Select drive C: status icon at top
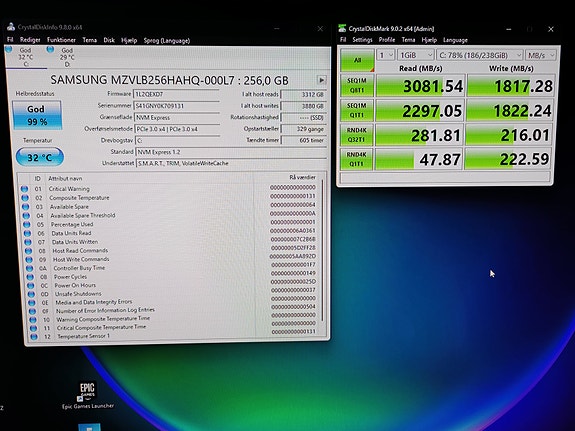This screenshot has height=431, width=575. click(9, 49)
